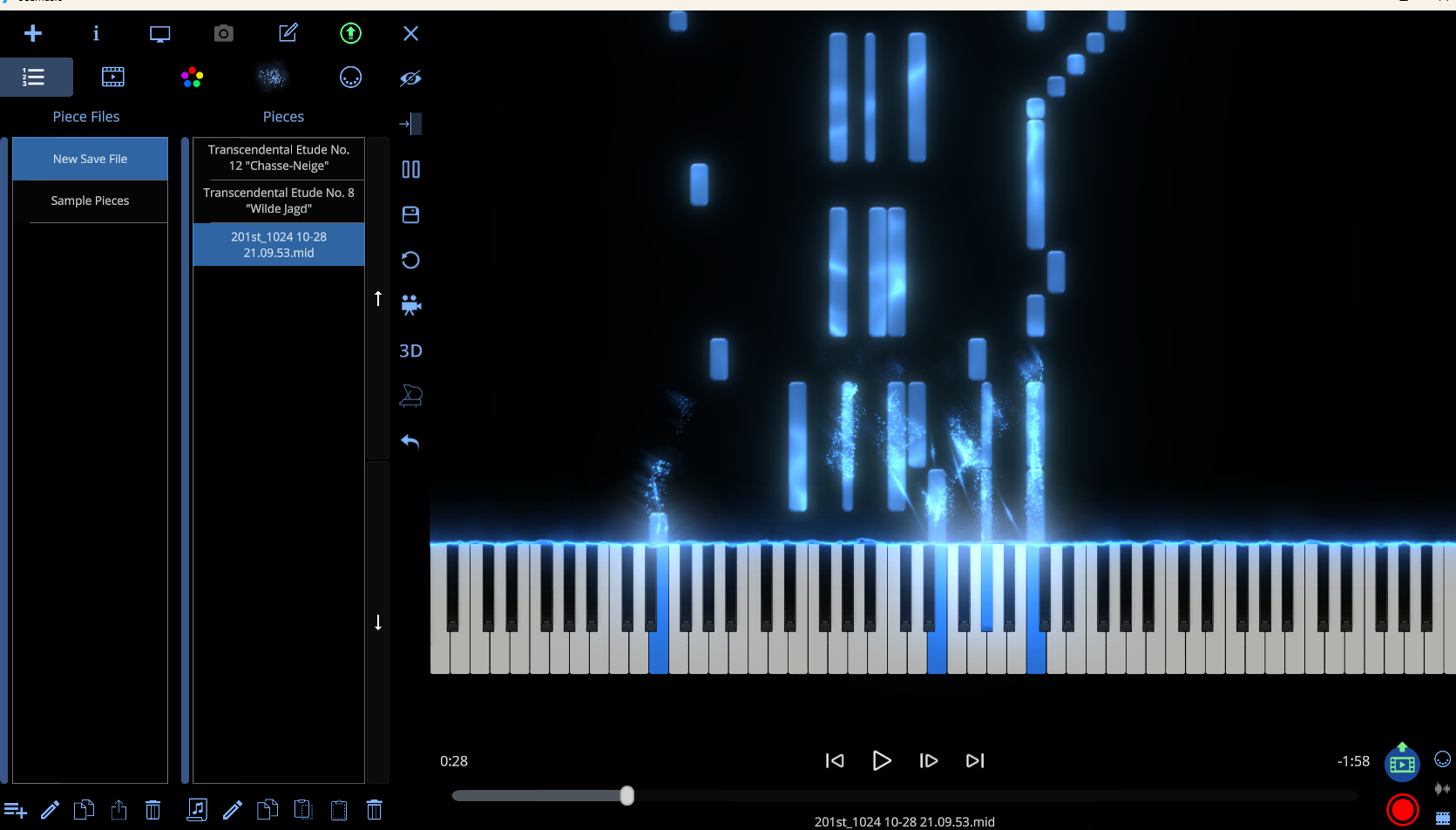This screenshot has height=830, width=1456.
Task: Click the grand piano icon
Action: [410, 396]
